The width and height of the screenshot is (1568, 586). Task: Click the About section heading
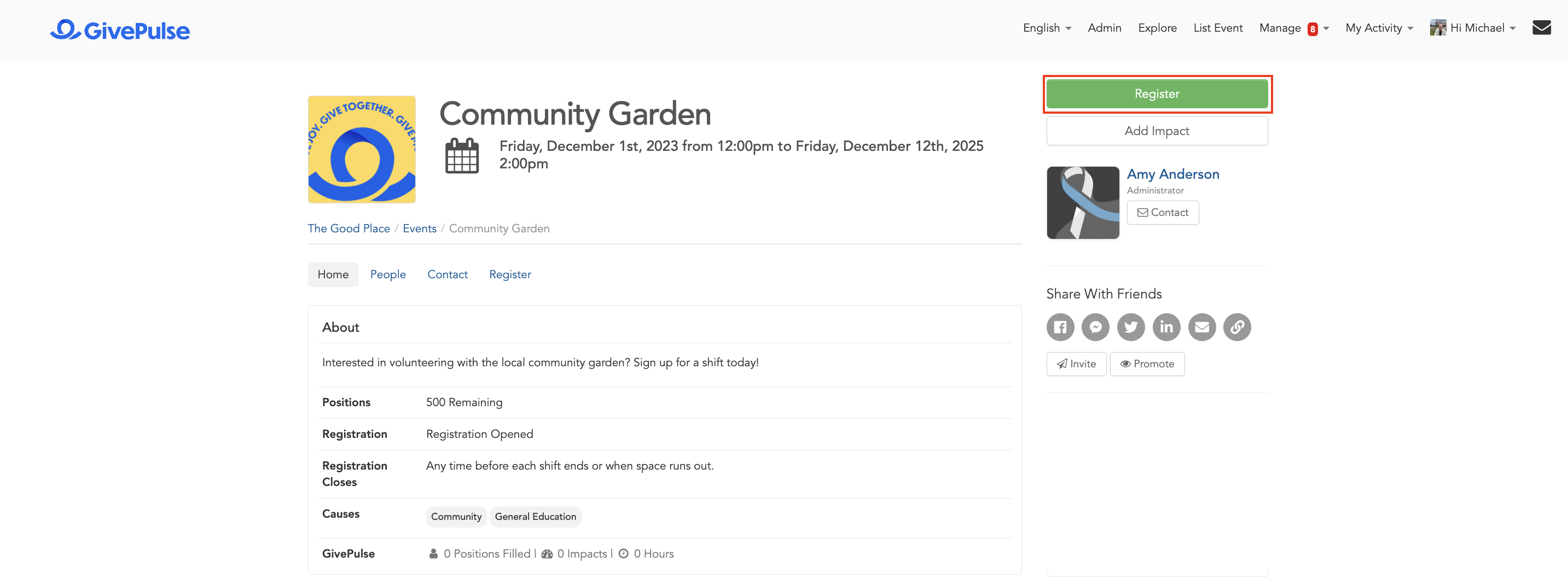[340, 327]
